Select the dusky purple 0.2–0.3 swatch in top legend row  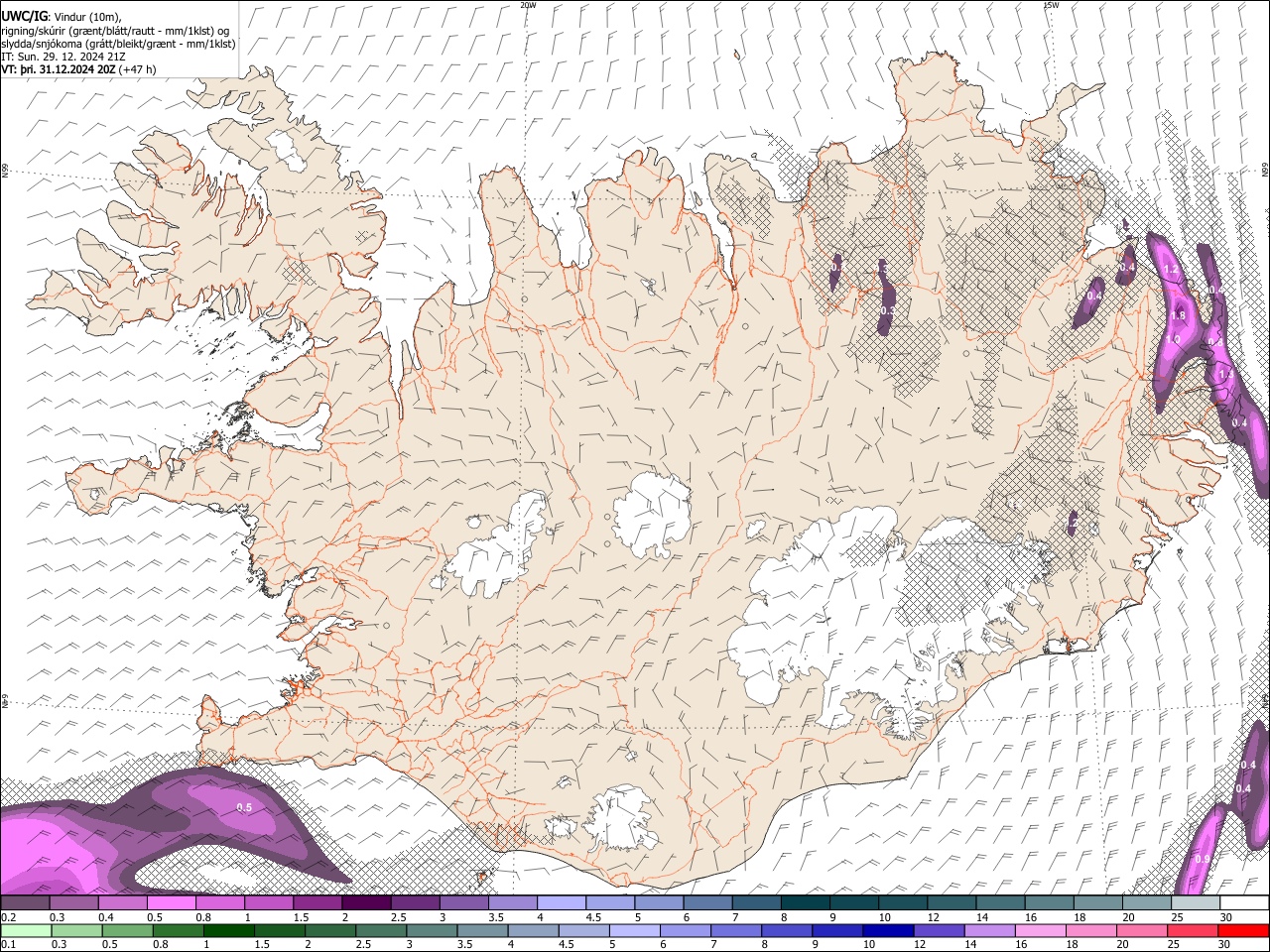point(25,902)
